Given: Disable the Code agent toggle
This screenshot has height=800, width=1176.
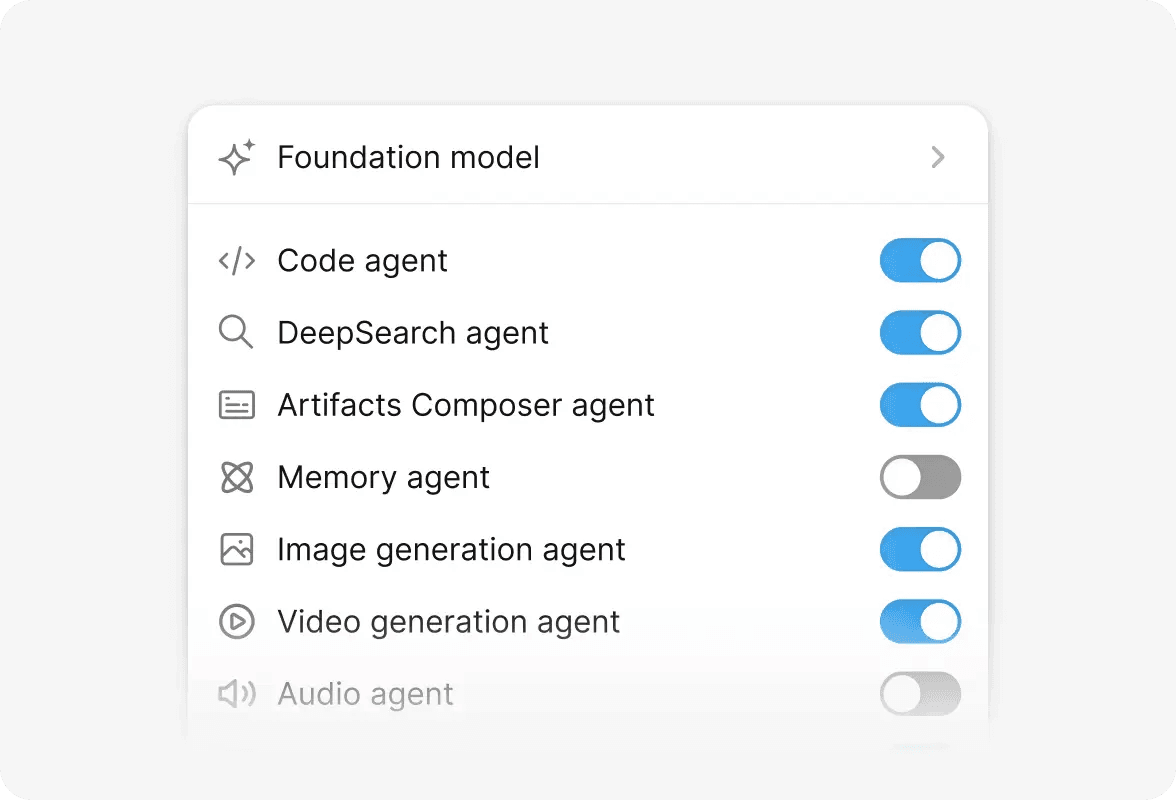Looking at the screenshot, I should pos(920,261).
